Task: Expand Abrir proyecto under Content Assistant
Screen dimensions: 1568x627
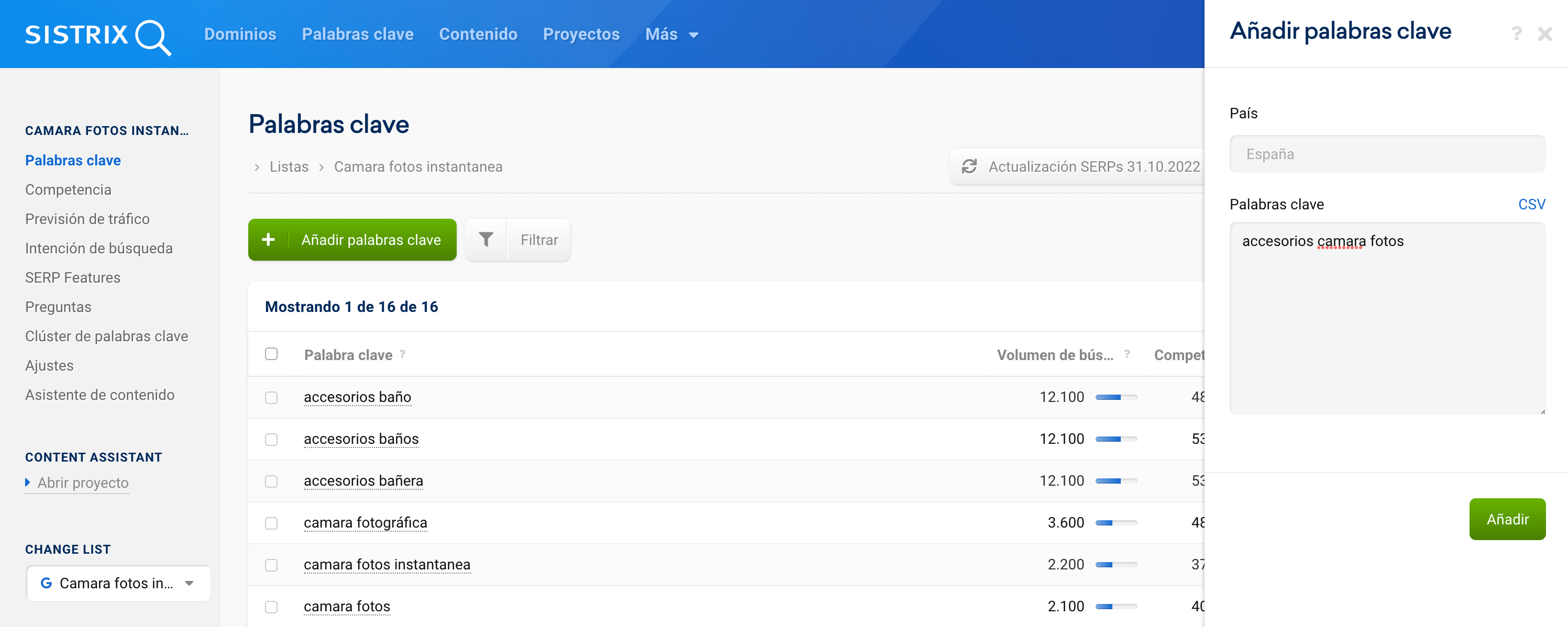Action: [x=83, y=483]
